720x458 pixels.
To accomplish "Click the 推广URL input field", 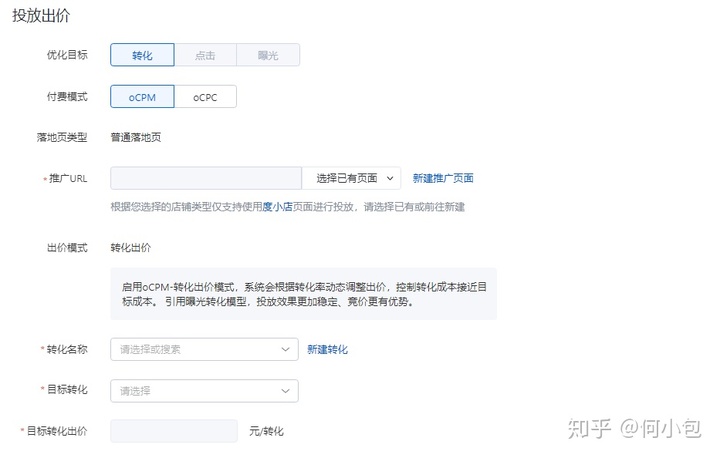I will [x=206, y=178].
